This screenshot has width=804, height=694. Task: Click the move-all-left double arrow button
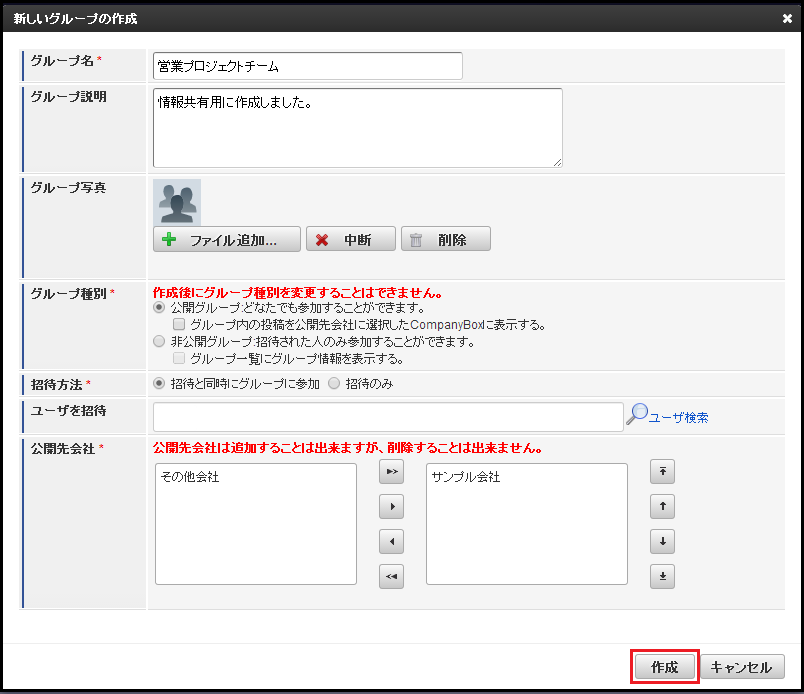pos(391,576)
